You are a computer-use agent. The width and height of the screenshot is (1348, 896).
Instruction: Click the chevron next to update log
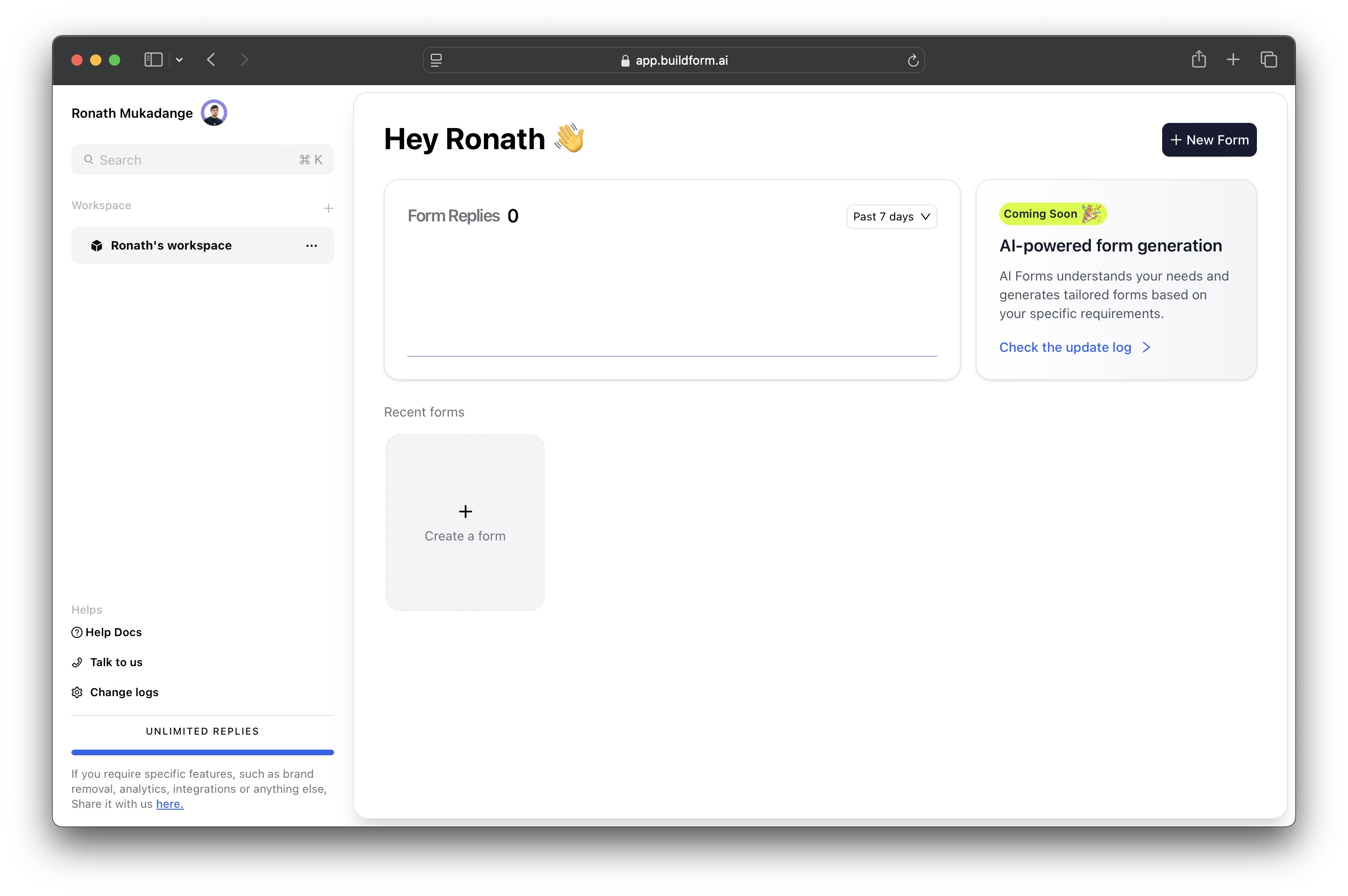tap(1146, 348)
